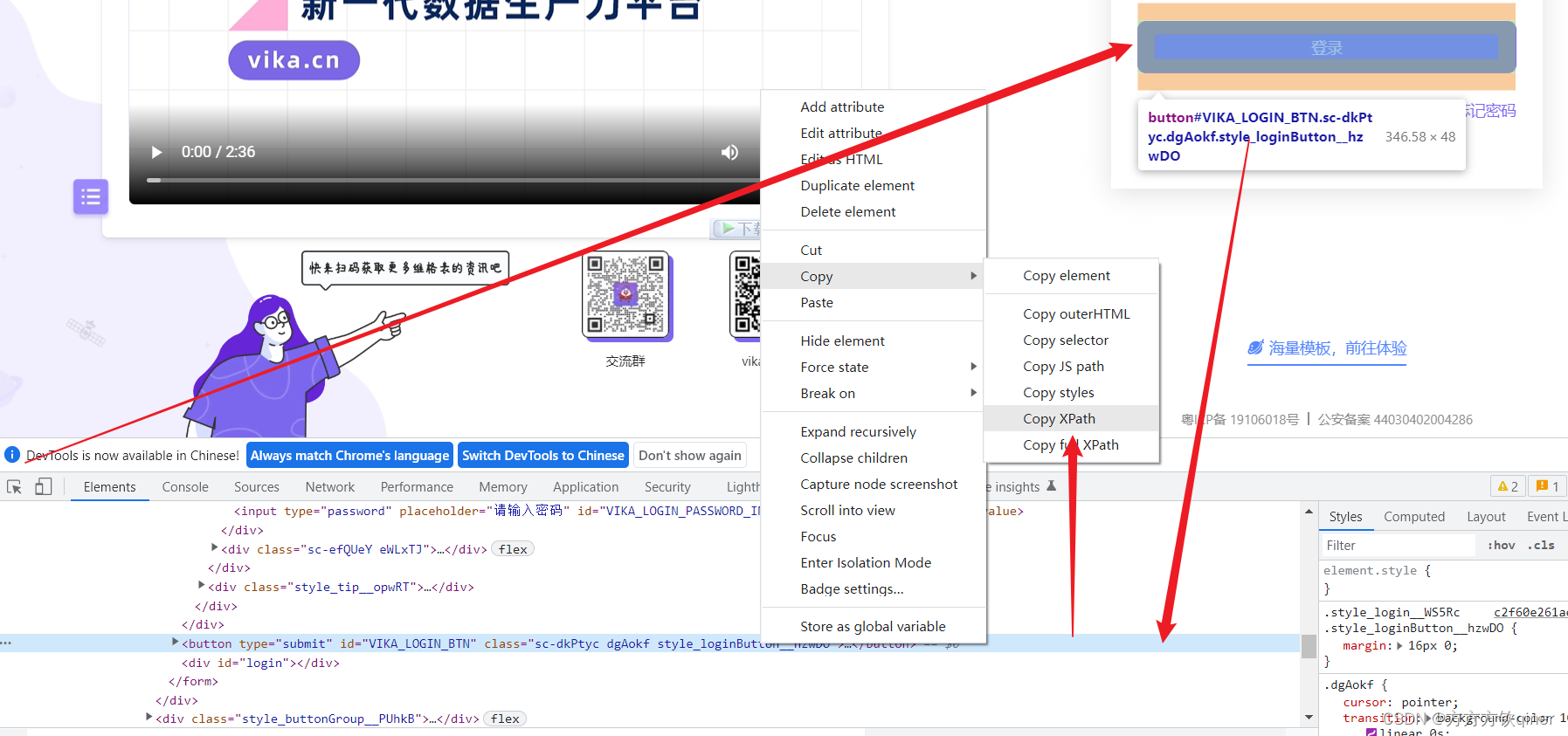Click Always match Chrome's language
The image size is (1568, 736).
pos(349,456)
